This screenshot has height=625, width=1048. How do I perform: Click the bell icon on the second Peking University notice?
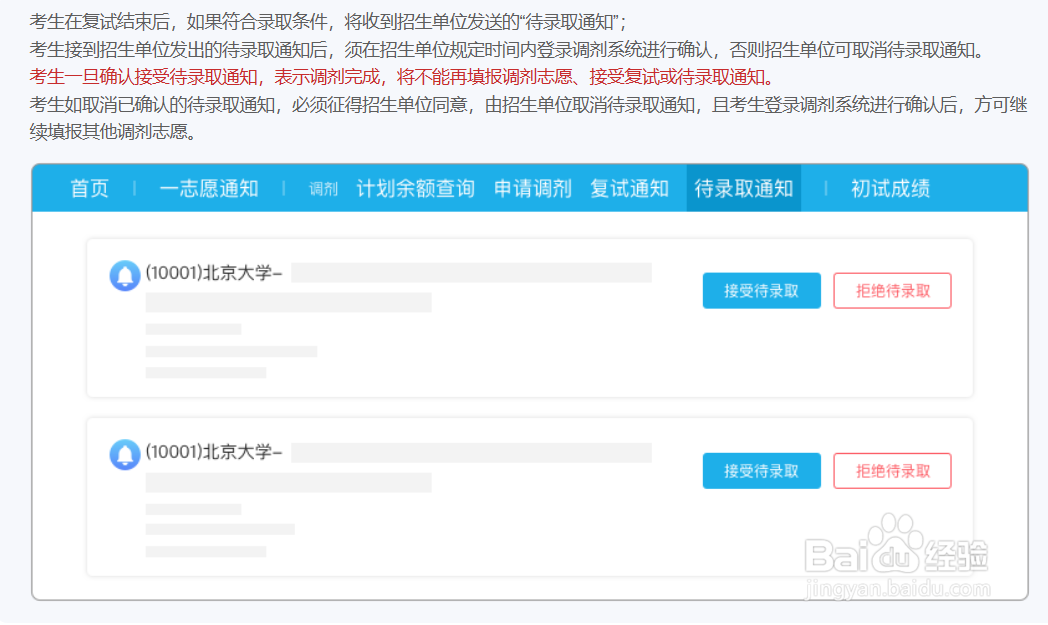[124, 452]
